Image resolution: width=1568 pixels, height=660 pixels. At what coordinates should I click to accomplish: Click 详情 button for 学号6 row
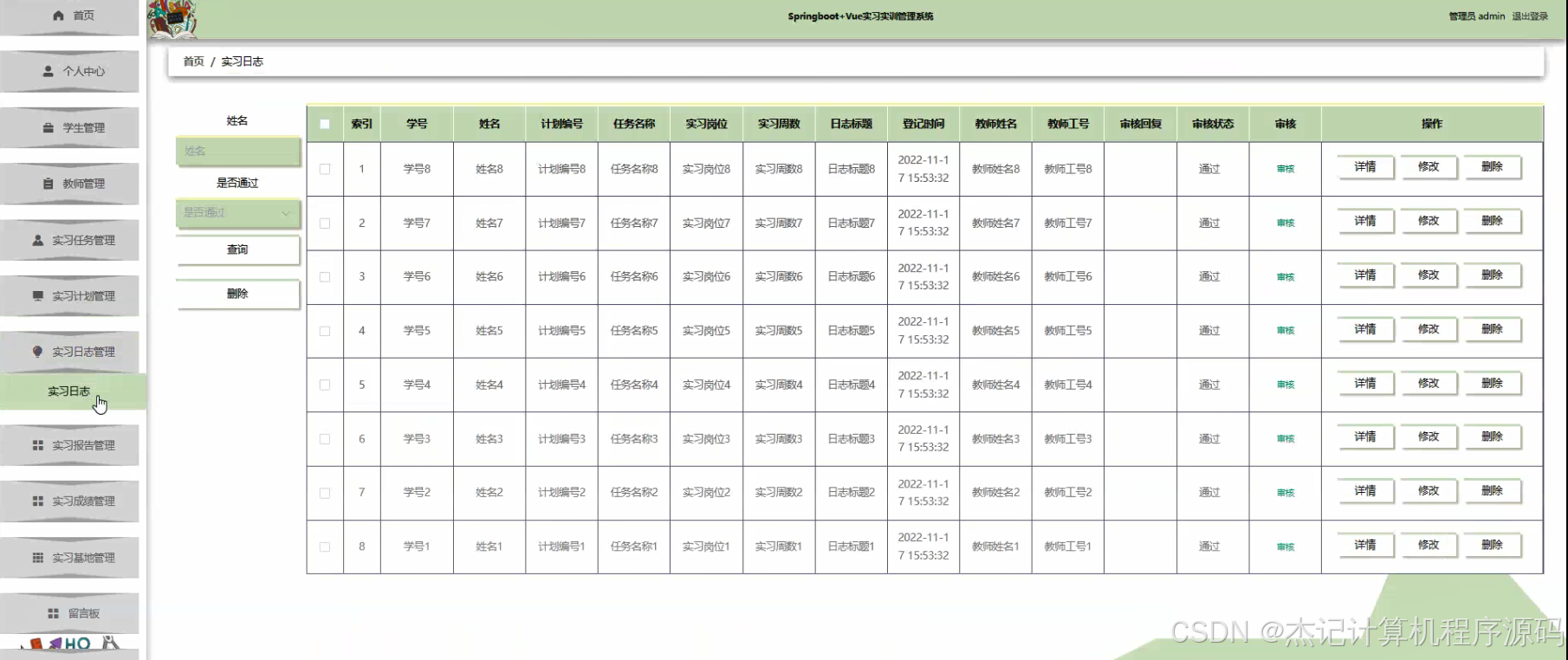click(x=1365, y=275)
